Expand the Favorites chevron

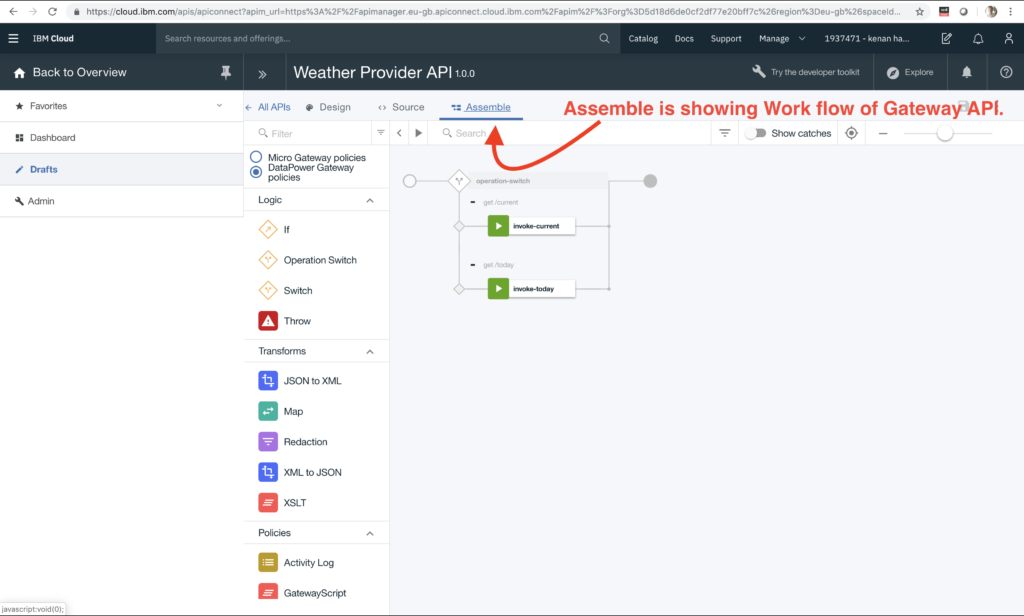point(219,105)
